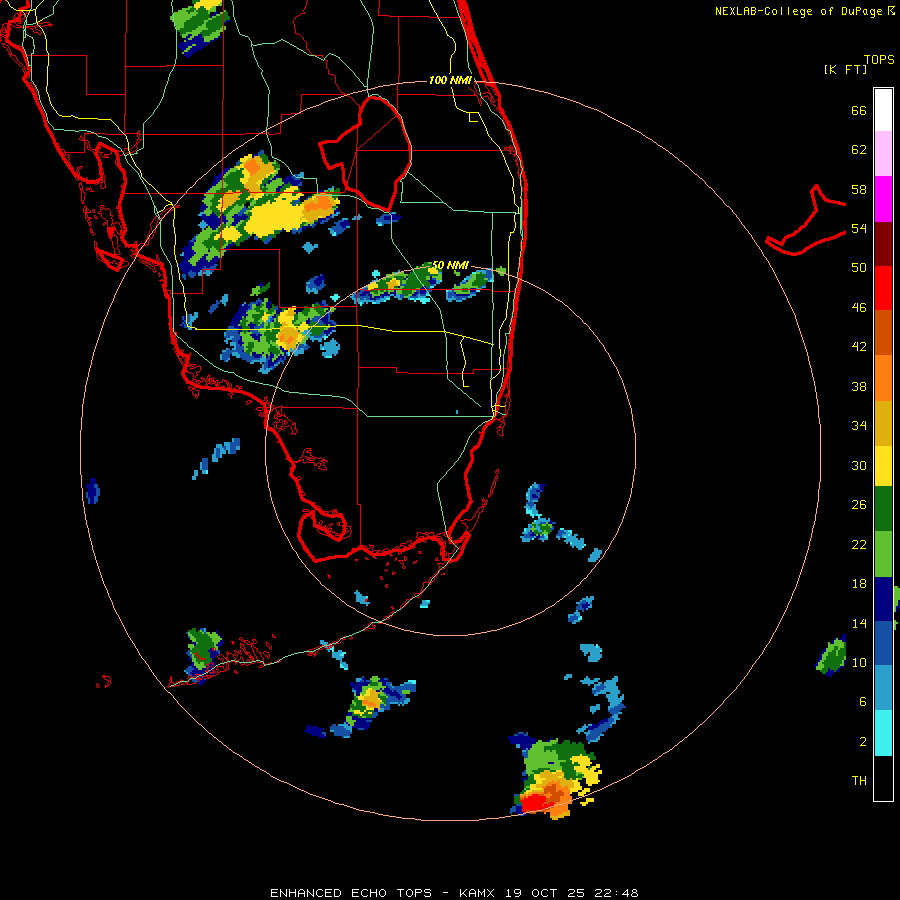The height and width of the screenshot is (900, 900).
Task: Click the 6 legend value
Action: pos(863,701)
